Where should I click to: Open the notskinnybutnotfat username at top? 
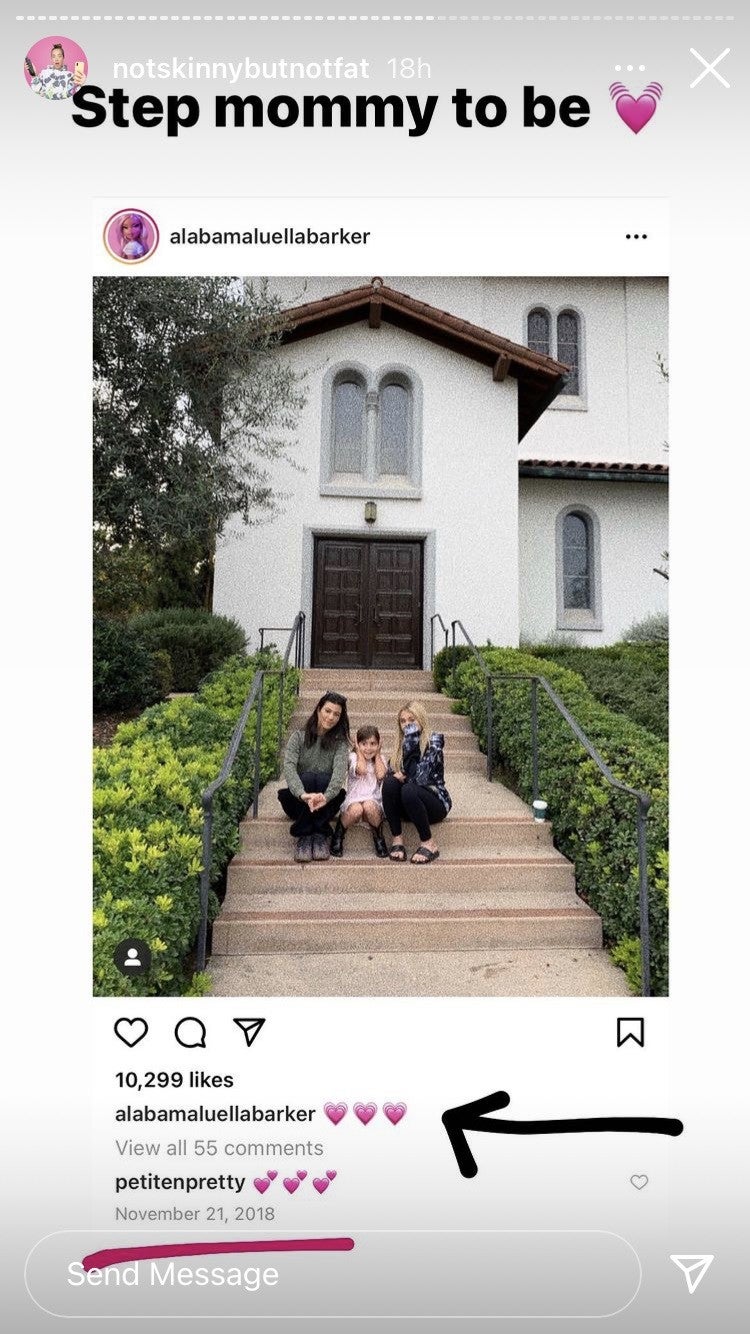coord(241,69)
